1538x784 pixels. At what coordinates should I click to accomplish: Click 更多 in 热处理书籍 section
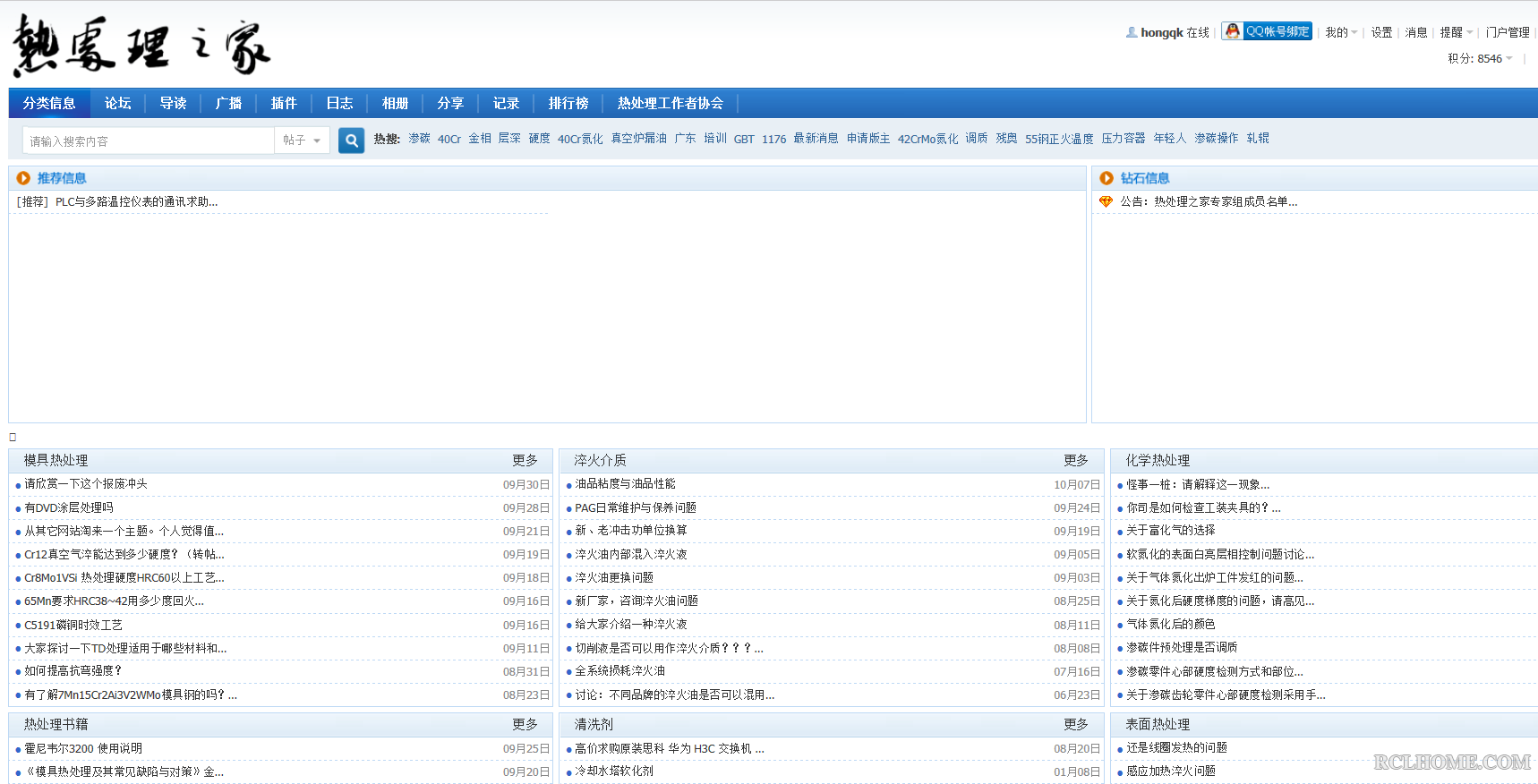[x=525, y=724]
